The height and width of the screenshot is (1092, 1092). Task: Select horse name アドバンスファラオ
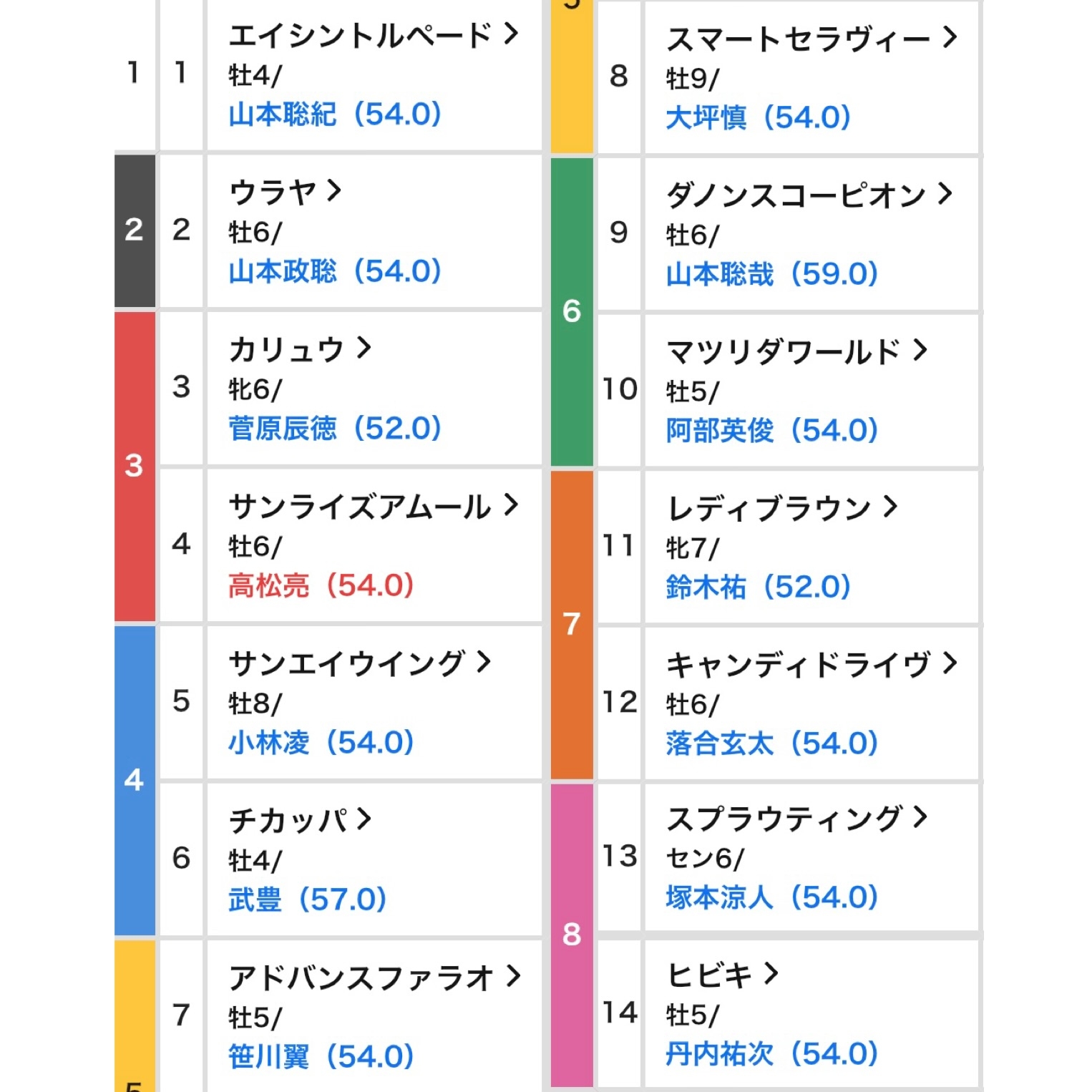(361, 978)
